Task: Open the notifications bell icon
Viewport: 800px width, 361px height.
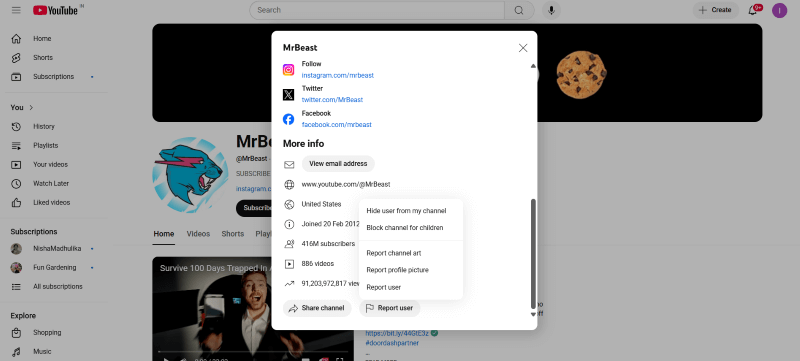Action: coord(753,10)
